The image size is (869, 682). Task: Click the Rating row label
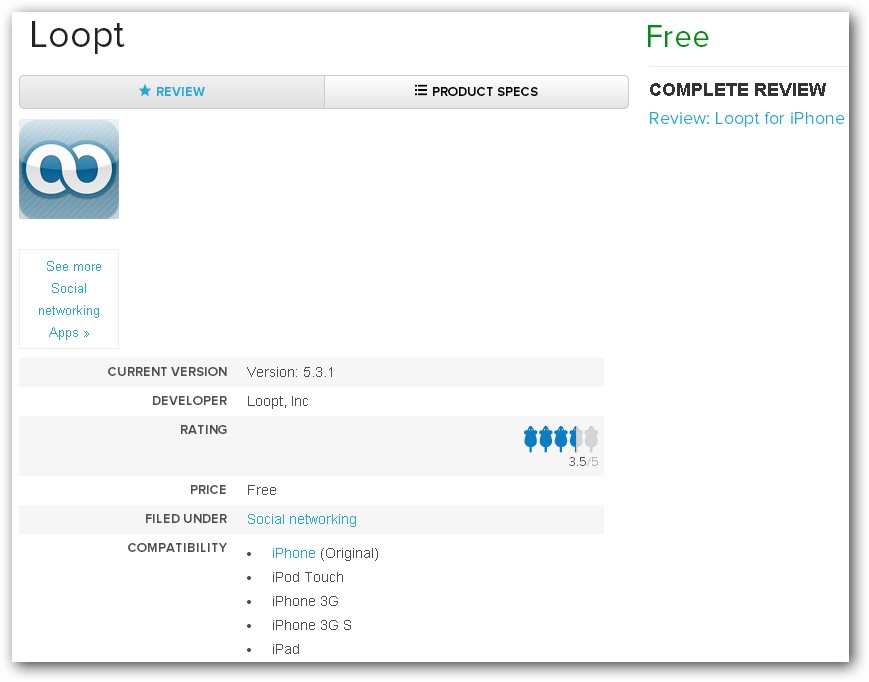[203, 429]
